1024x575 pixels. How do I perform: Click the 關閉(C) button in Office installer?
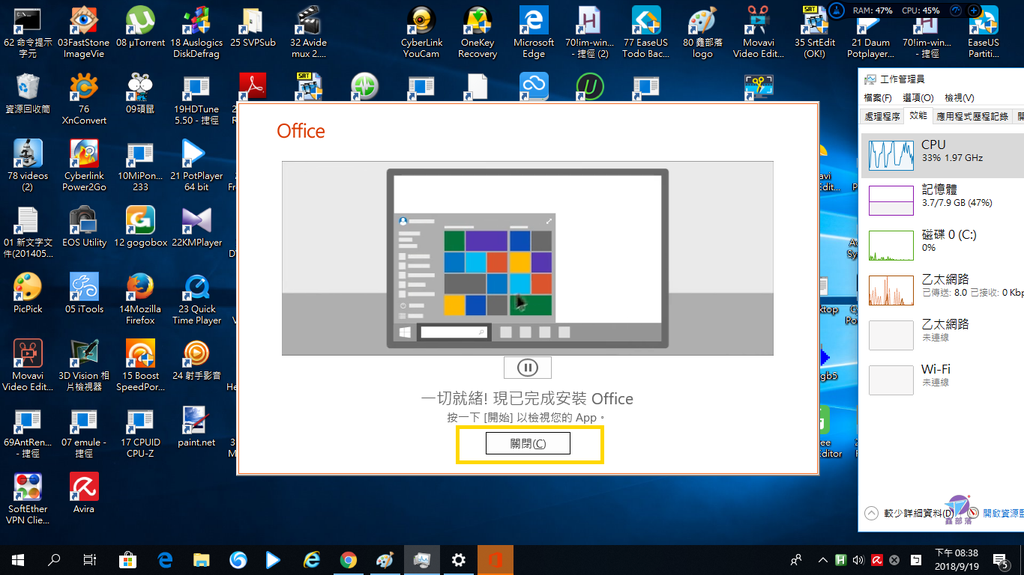click(528, 444)
